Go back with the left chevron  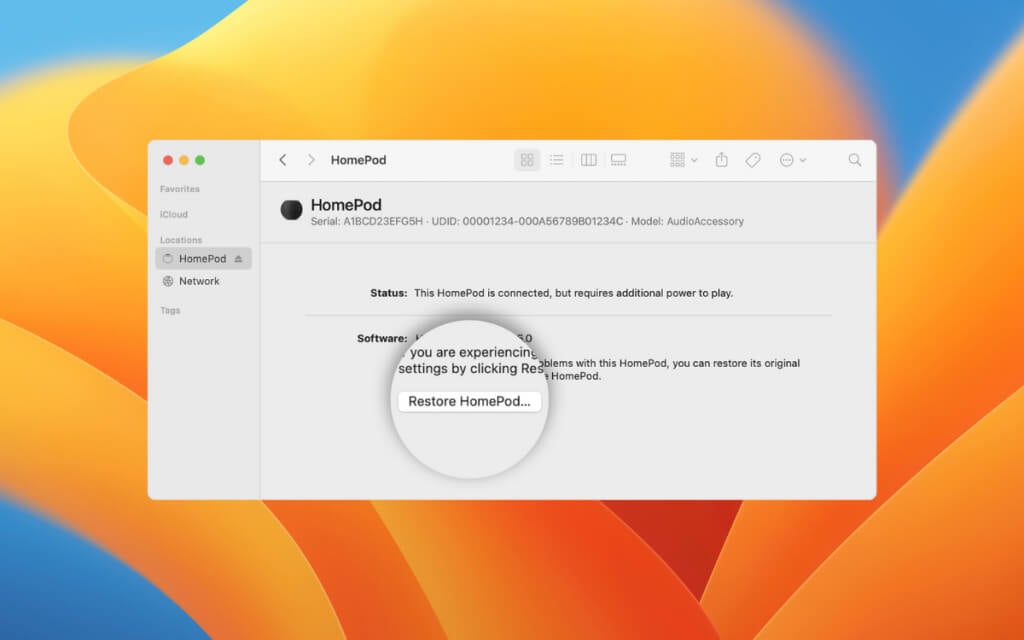[x=283, y=160]
